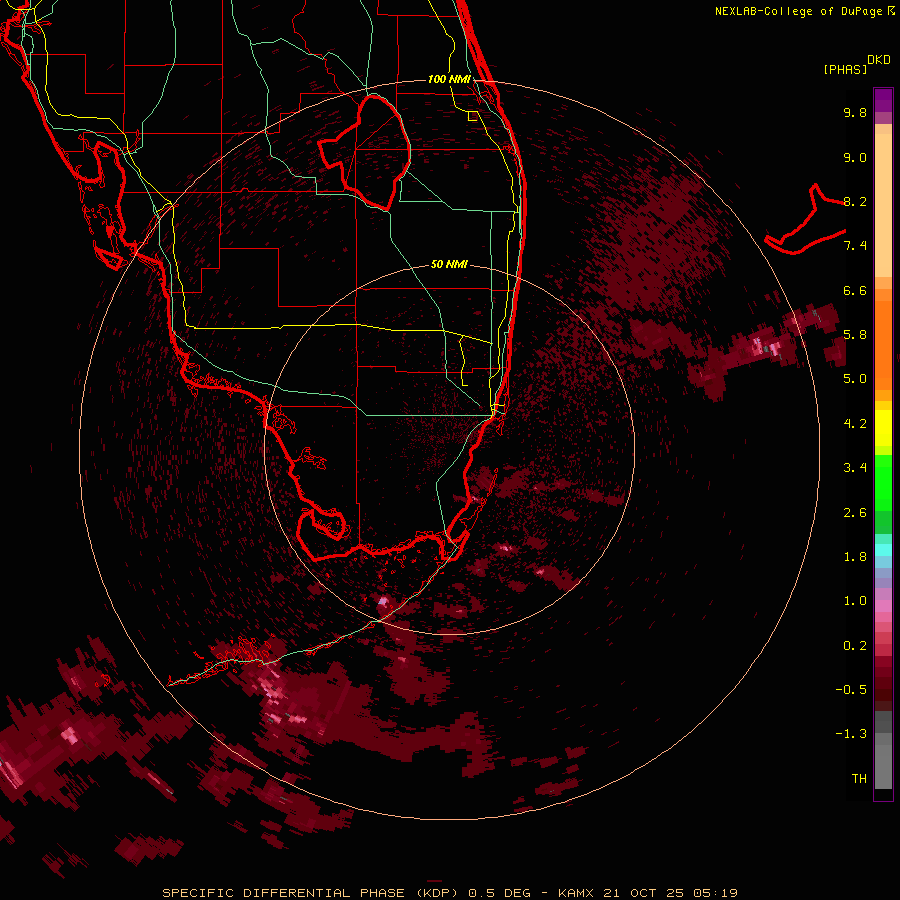
Task: Click the DKD product code label
Action: (x=879, y=60)
